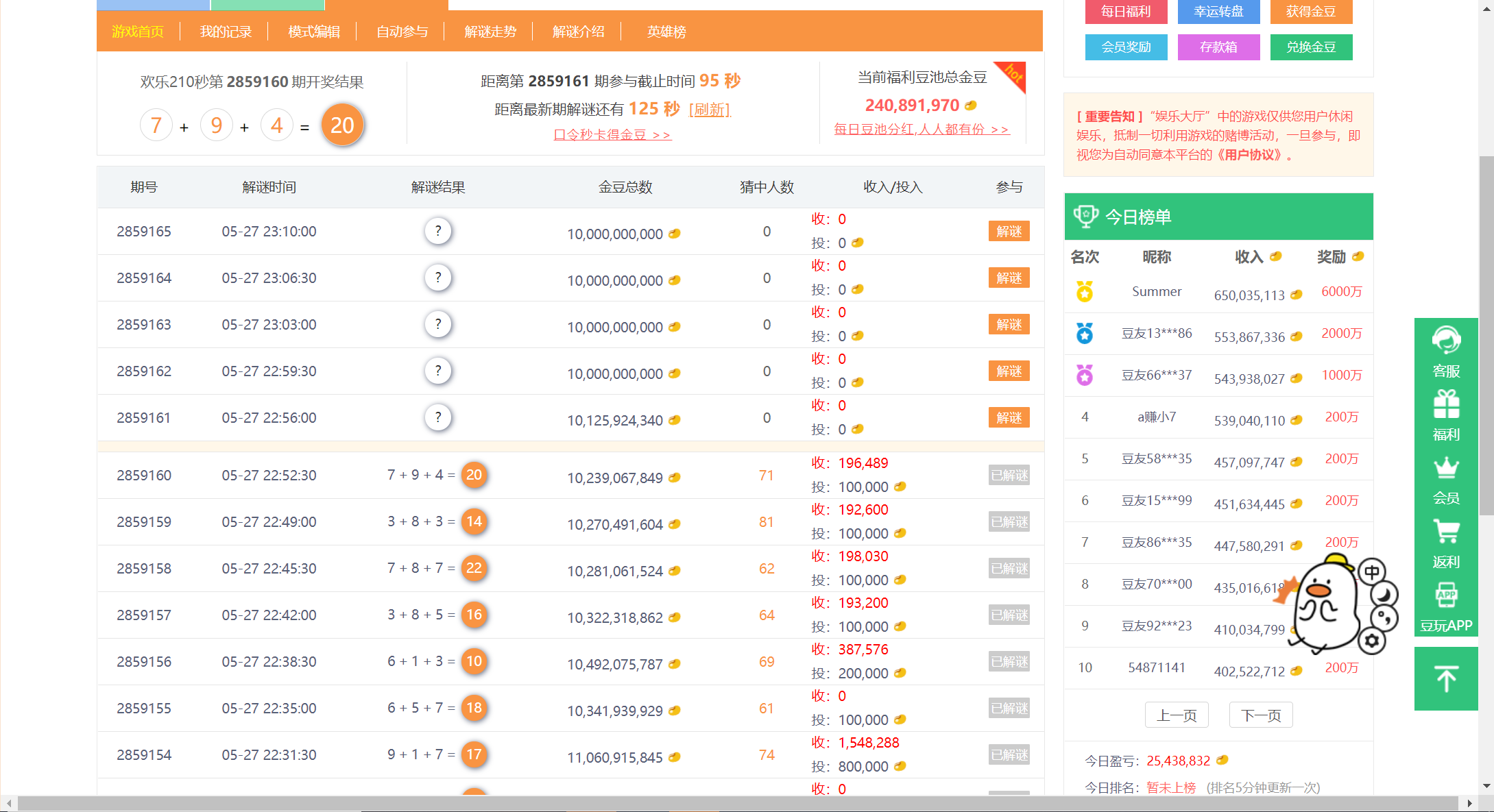
Task: Click the 刷新 refresh link
Action: click(x=709, y=110)
